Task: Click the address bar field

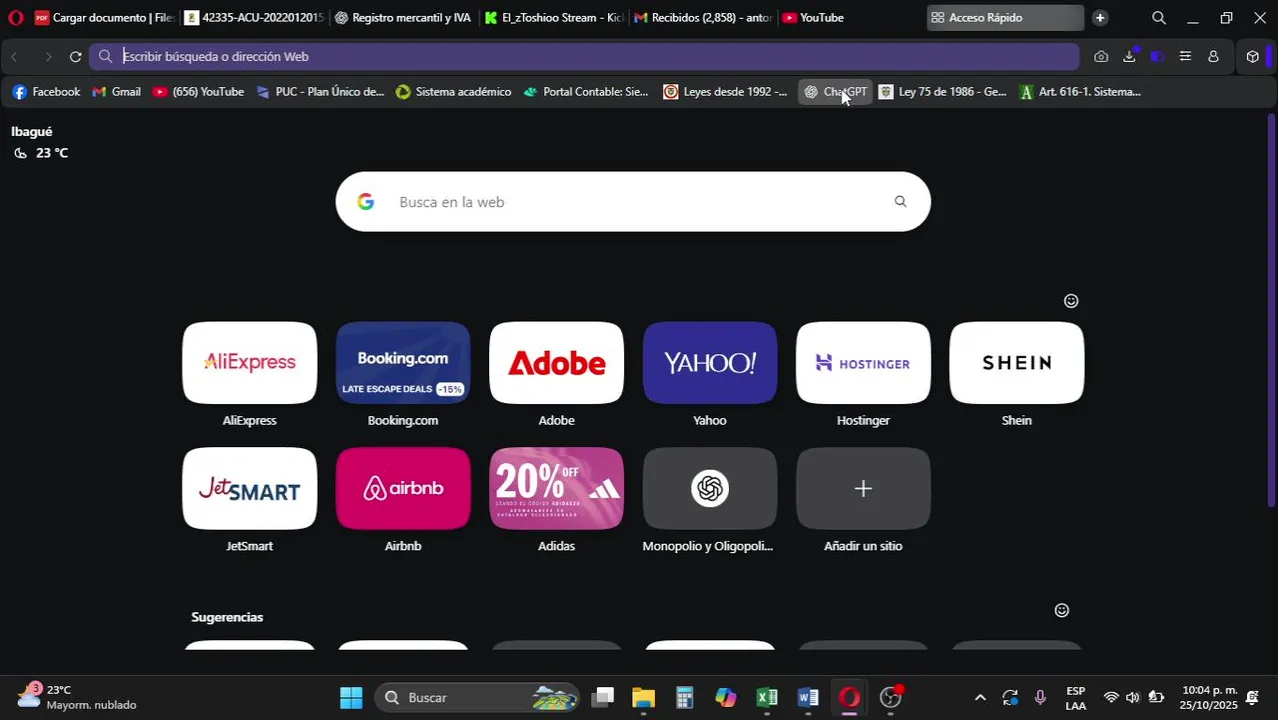Action: [584, 57]
